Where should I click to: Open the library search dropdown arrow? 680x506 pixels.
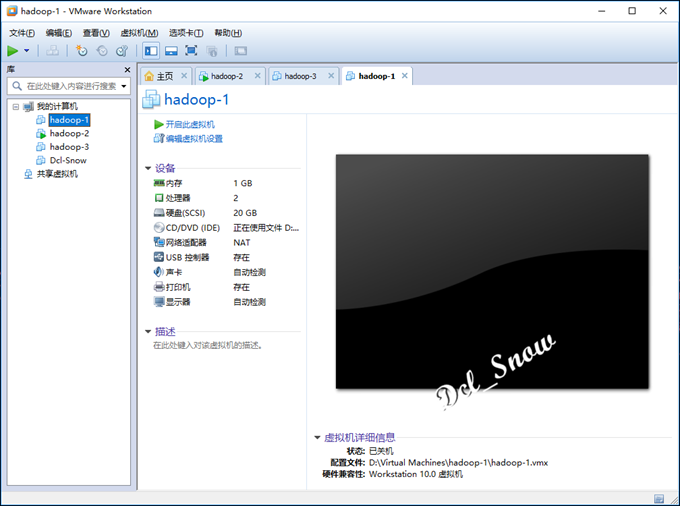click(x=124, y=86)
